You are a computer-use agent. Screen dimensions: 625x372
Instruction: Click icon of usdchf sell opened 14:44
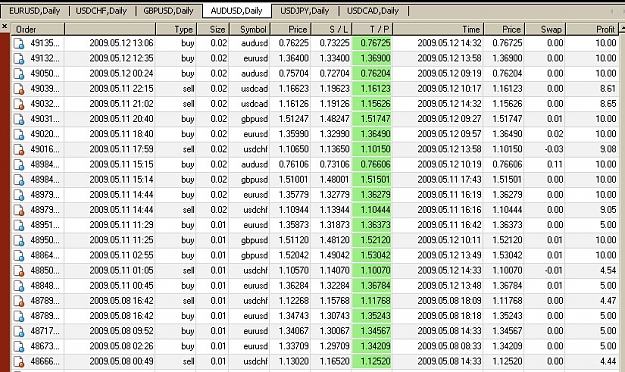coord(19,210)
